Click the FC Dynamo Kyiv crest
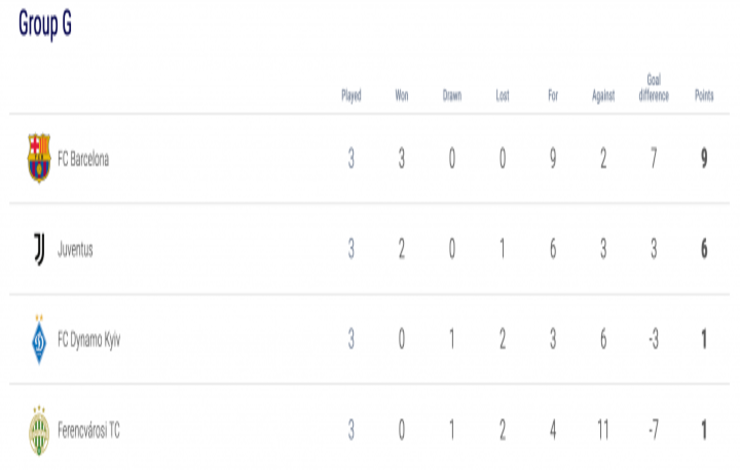This screenshot has width=740, height=470. pyautogui.click(x=38, y=340)
